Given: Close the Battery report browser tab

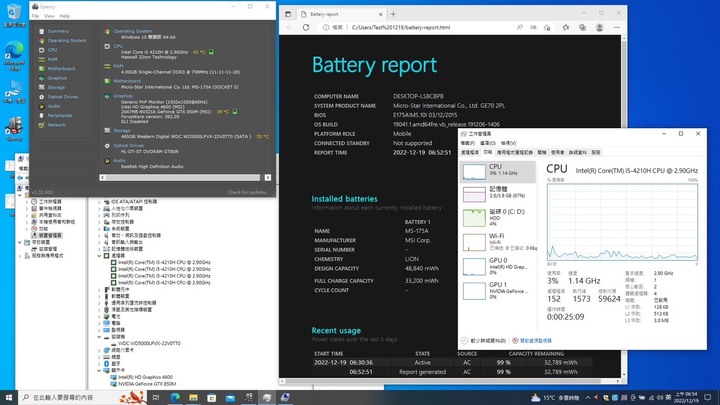Looking at the screenshot, I should 381,14.
